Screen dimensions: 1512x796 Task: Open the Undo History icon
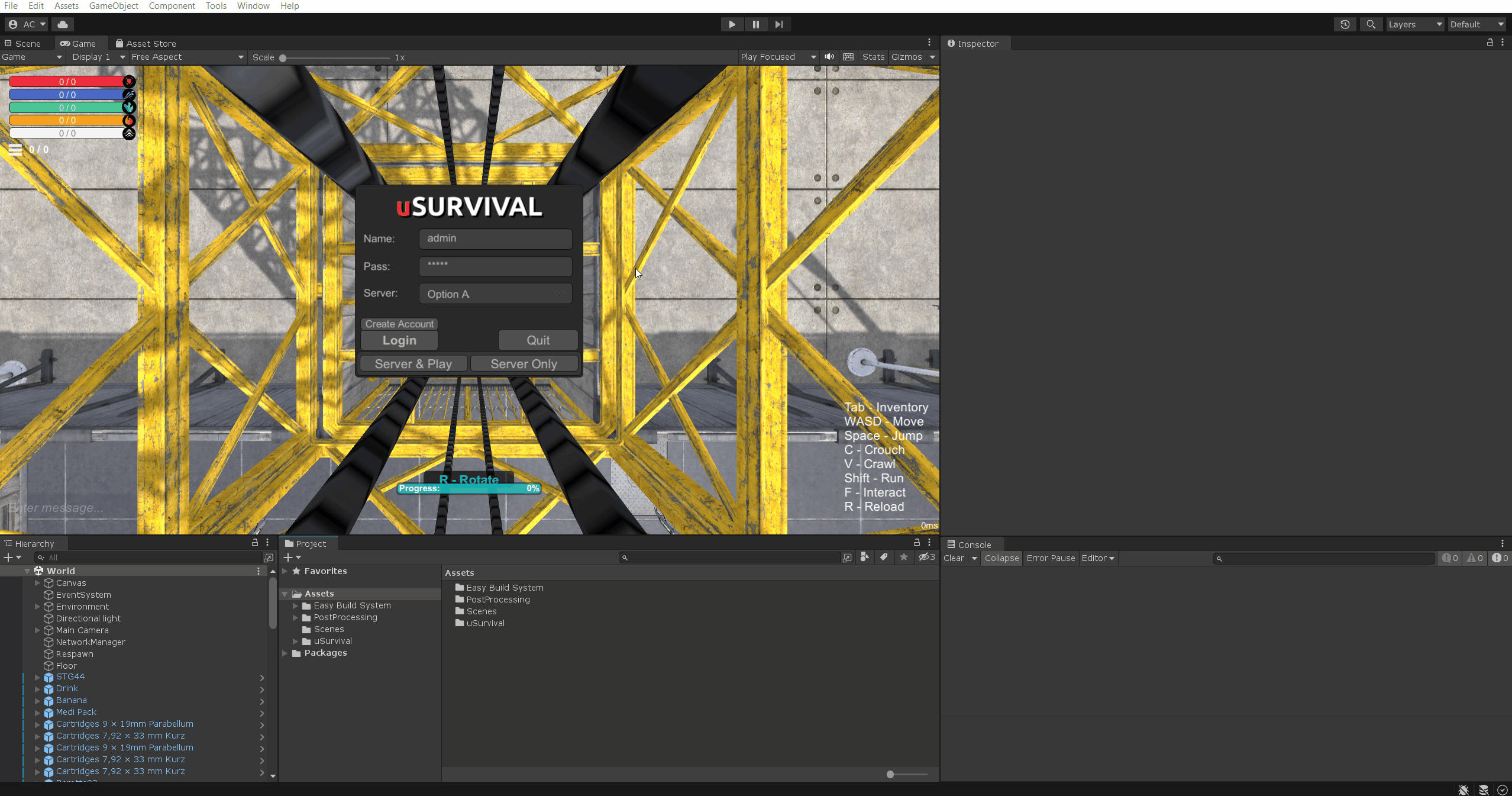point(1345,24)
